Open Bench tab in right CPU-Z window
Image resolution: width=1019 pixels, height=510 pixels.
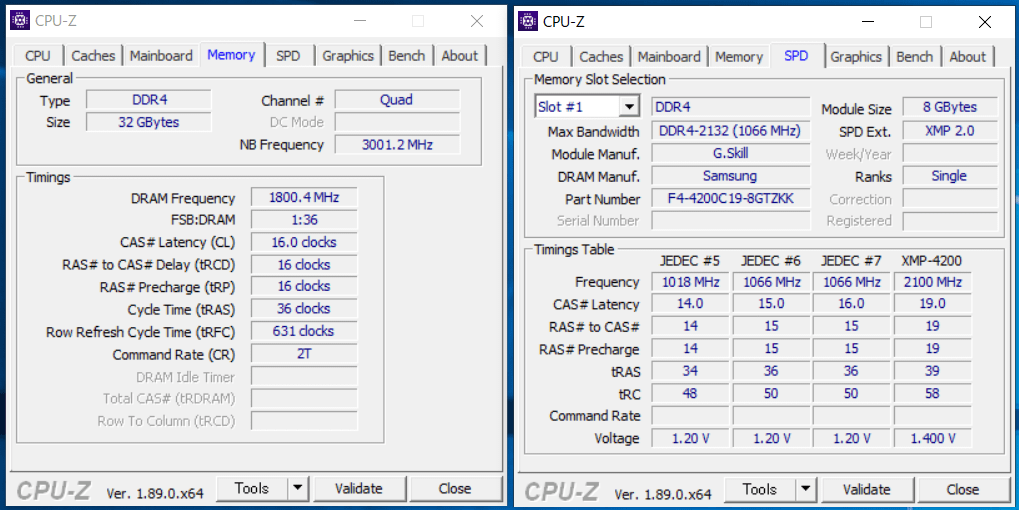click(x=914, y=57)
